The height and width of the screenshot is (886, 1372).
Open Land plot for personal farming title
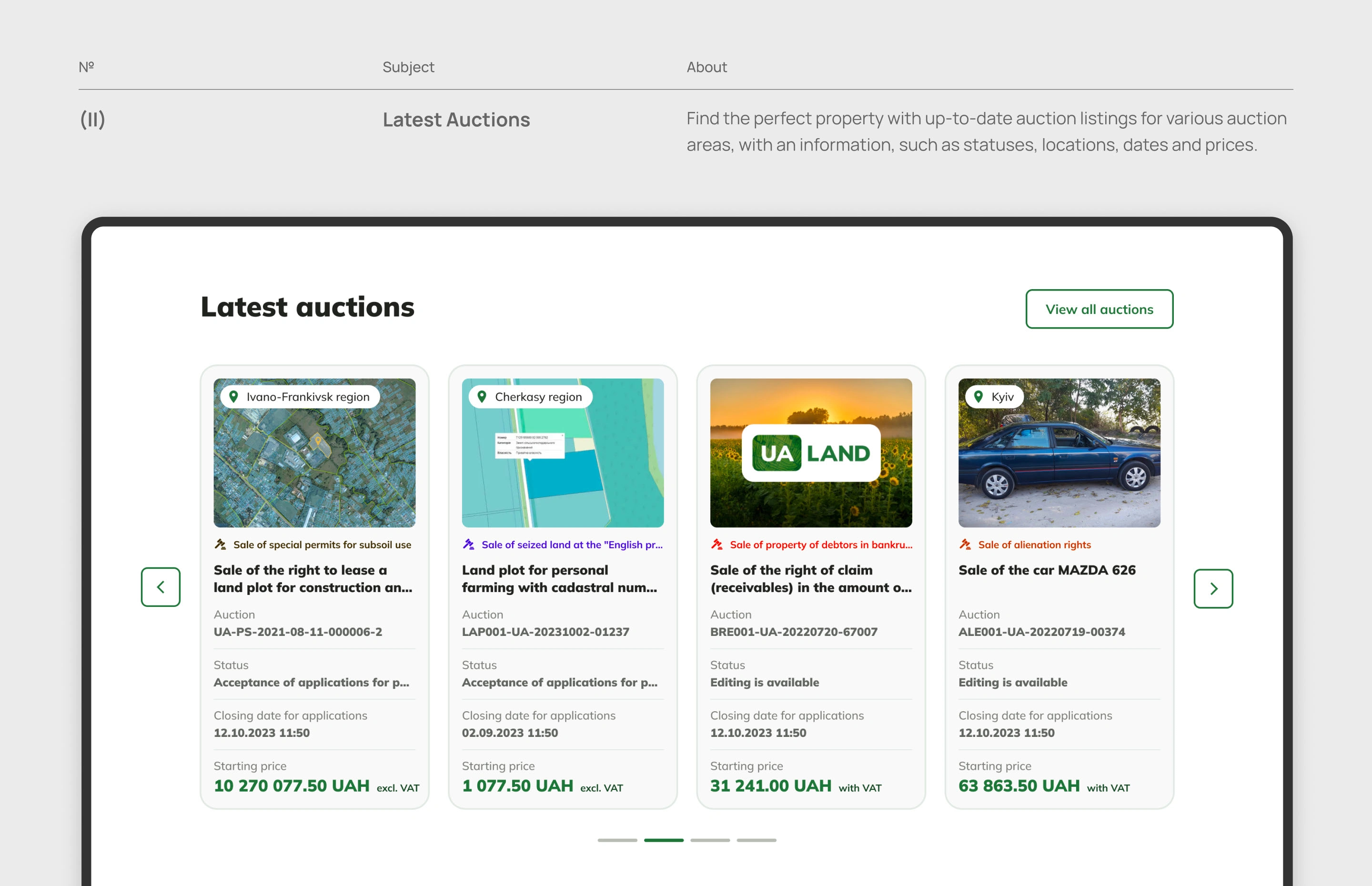[x=559, y=578]
